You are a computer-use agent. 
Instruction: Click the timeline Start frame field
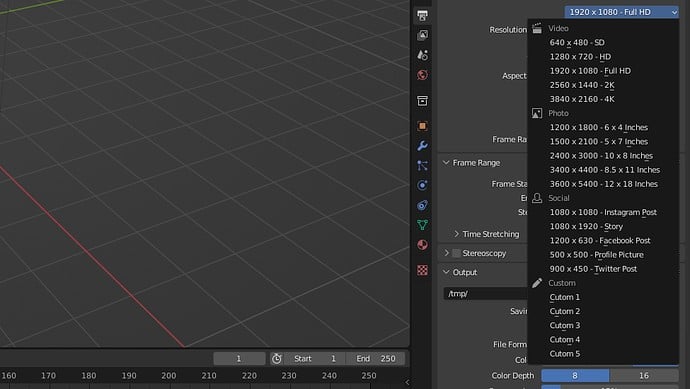[x=314, y=359]
